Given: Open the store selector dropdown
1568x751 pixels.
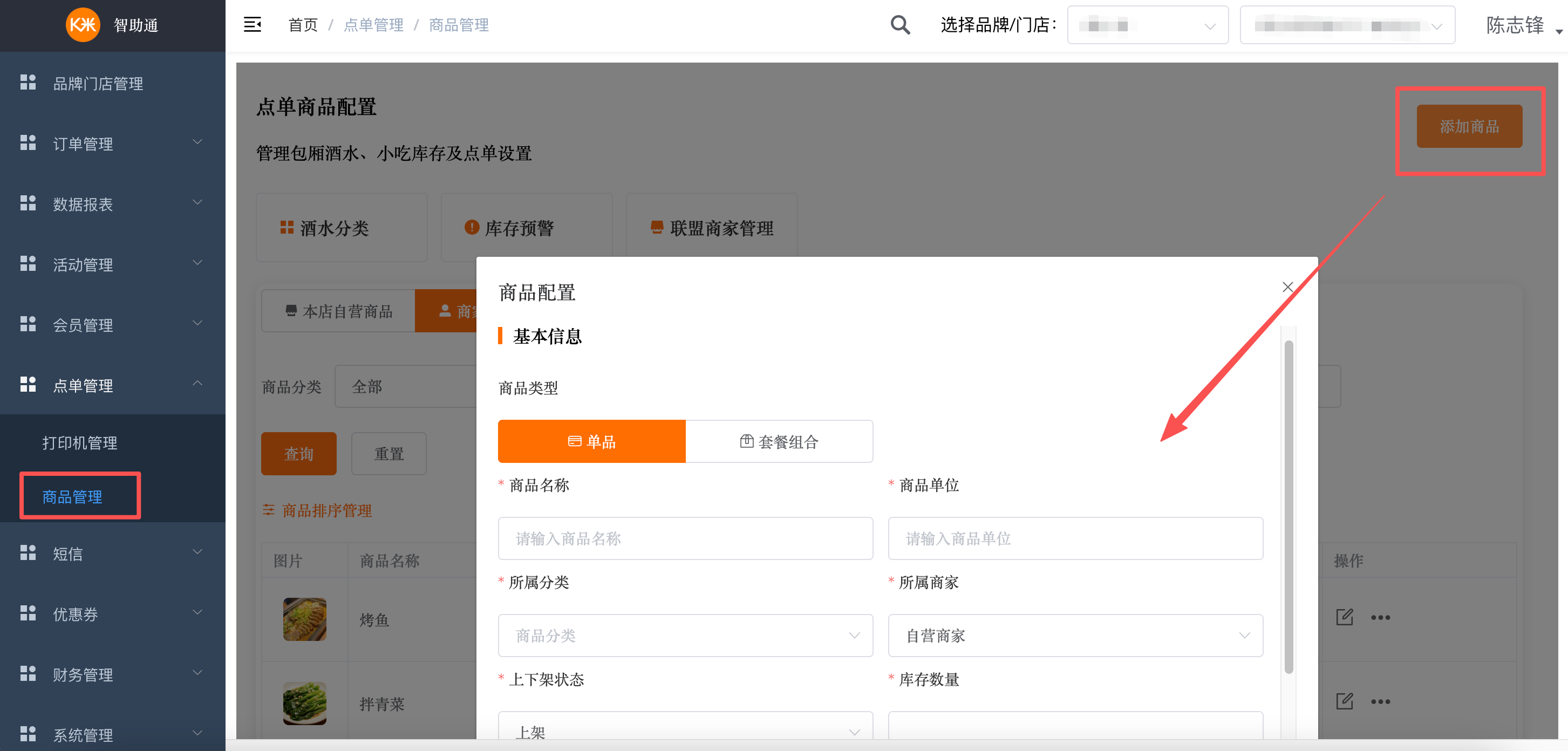Looking at the screenshot, I should [x=1347, y=25].
